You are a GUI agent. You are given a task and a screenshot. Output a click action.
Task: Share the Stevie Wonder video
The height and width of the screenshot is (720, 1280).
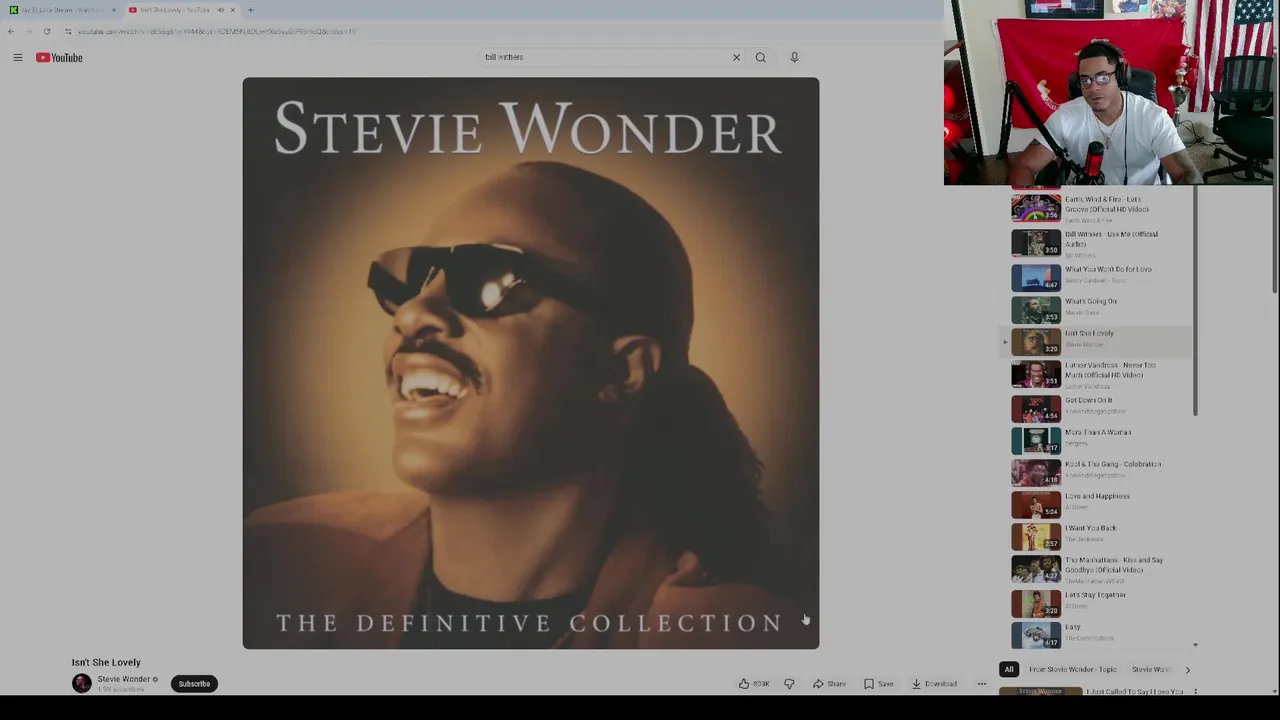click(x=829, y=684)
